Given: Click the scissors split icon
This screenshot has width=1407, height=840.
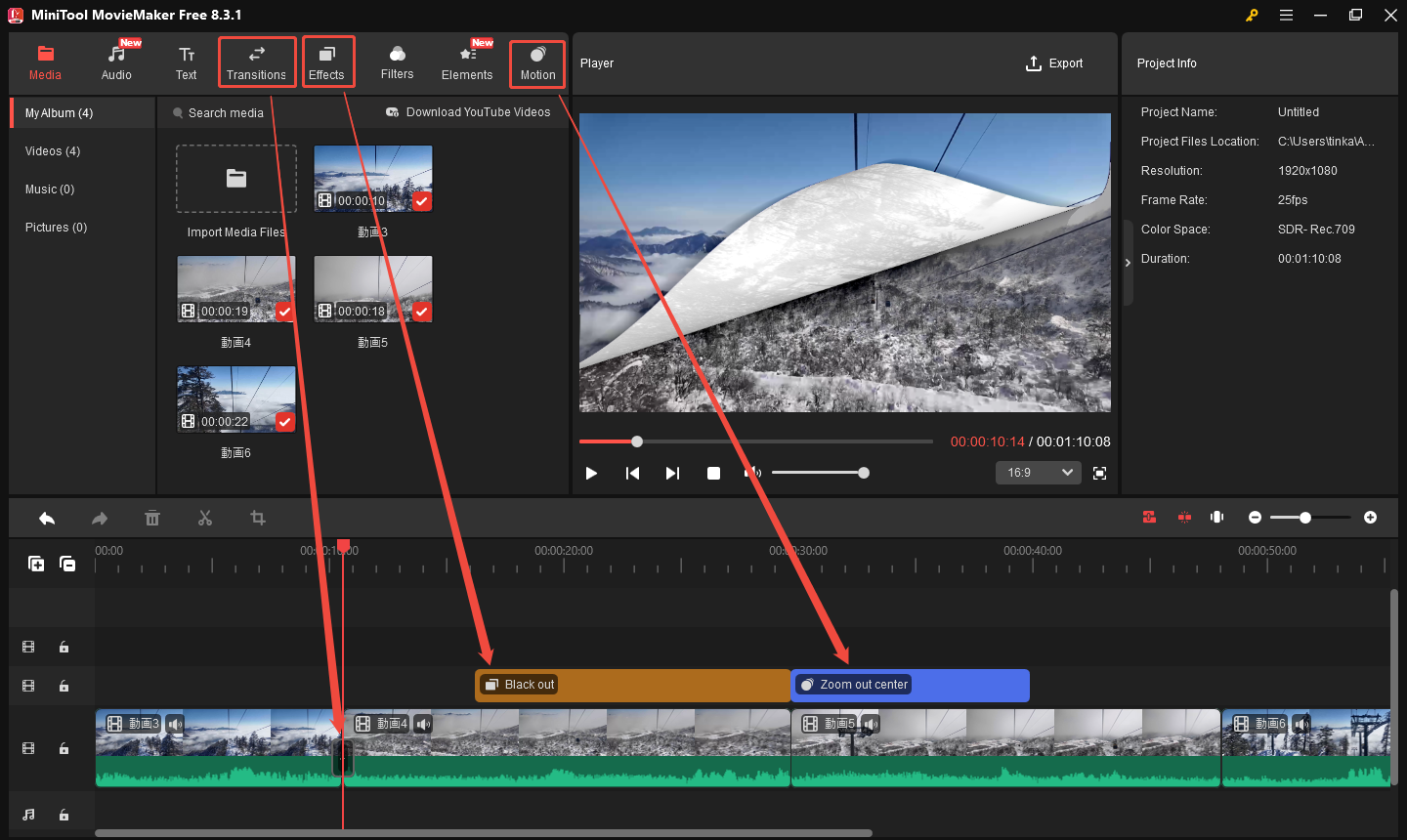Looking at the screenshot, I should coord(205,519).
